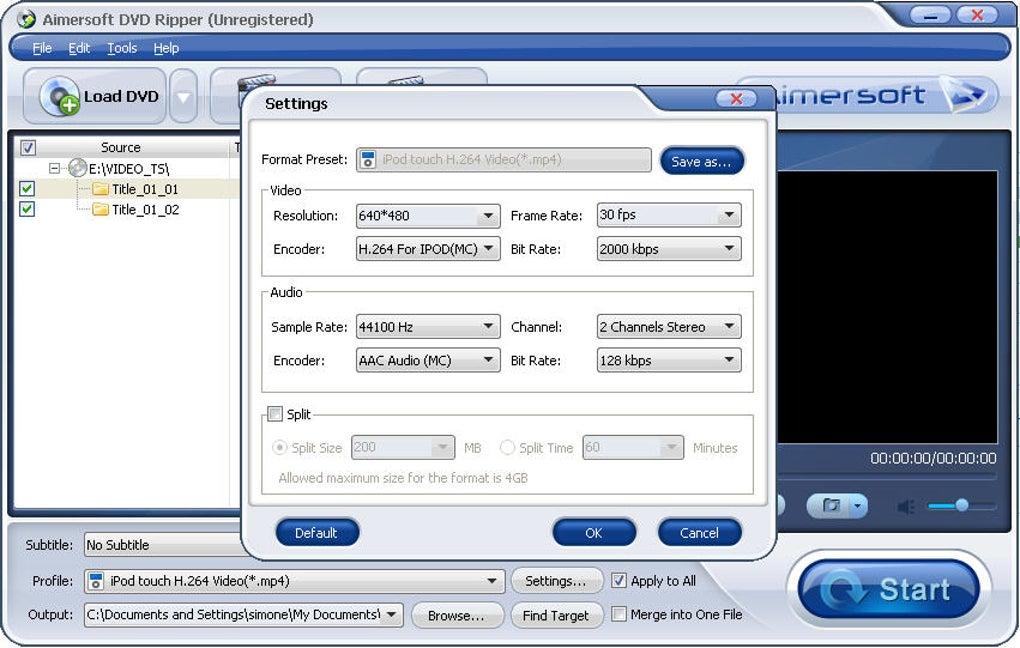Click the iPod icon in Format Preset
The height and width of the screenshot is (648, 1020).
tap(368, 159)
